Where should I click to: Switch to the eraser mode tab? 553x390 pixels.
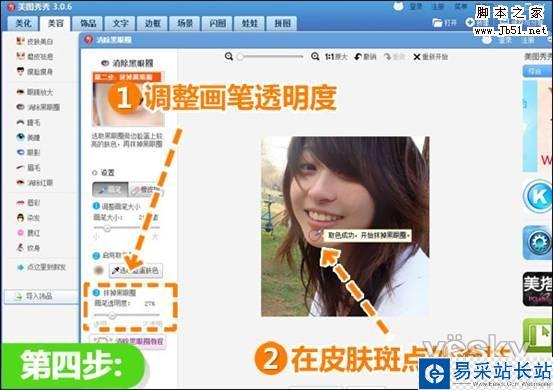click(x=145, y=190)
